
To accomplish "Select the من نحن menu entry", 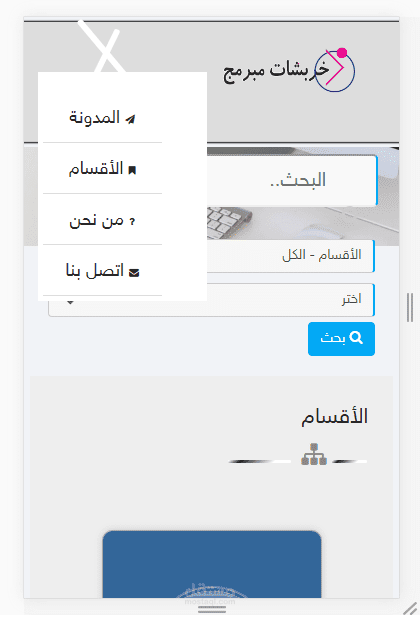I will [x=102, y=220].
